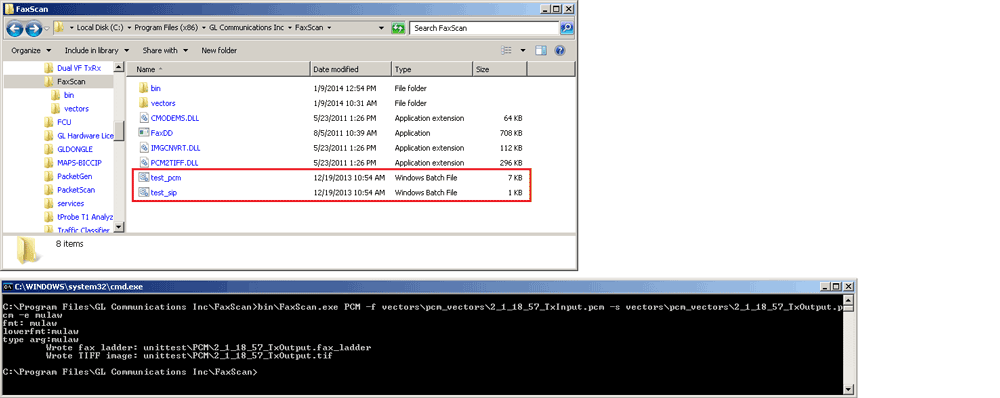Select the bin folder icon in file list
This screenshot has height=398, width=1000.
[143, 88]
